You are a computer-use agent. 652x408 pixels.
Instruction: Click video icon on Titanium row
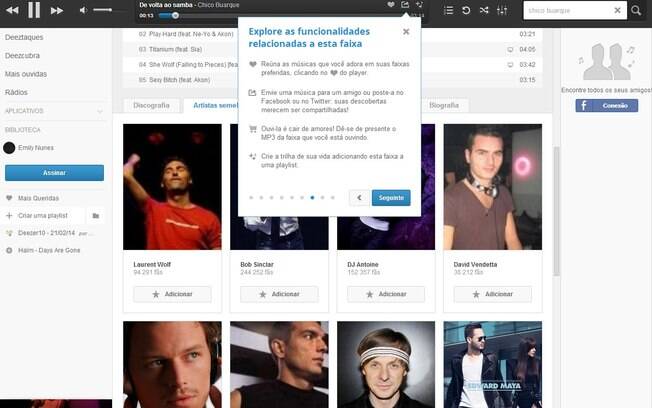(510, 49)
